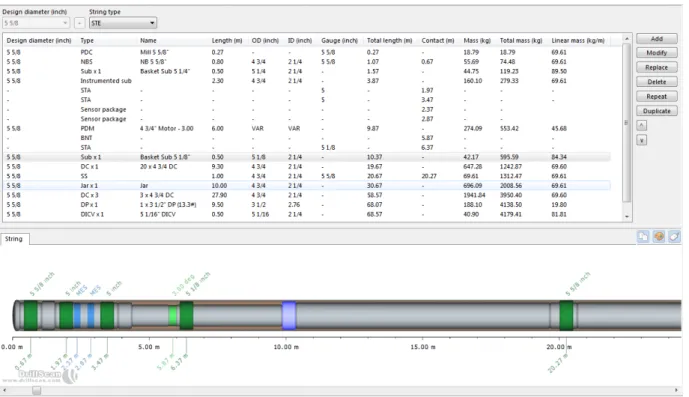Open the Design diameter dropdown

[36, 23]
